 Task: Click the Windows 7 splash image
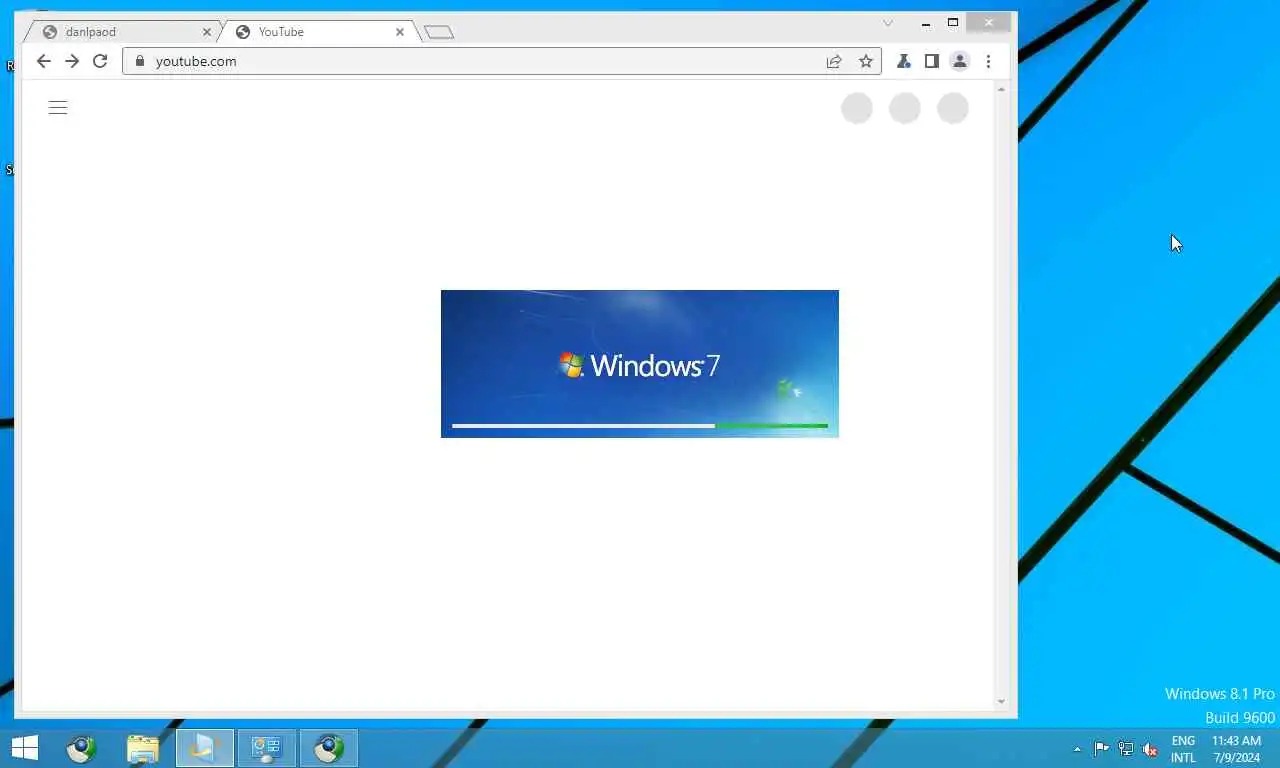640,364
